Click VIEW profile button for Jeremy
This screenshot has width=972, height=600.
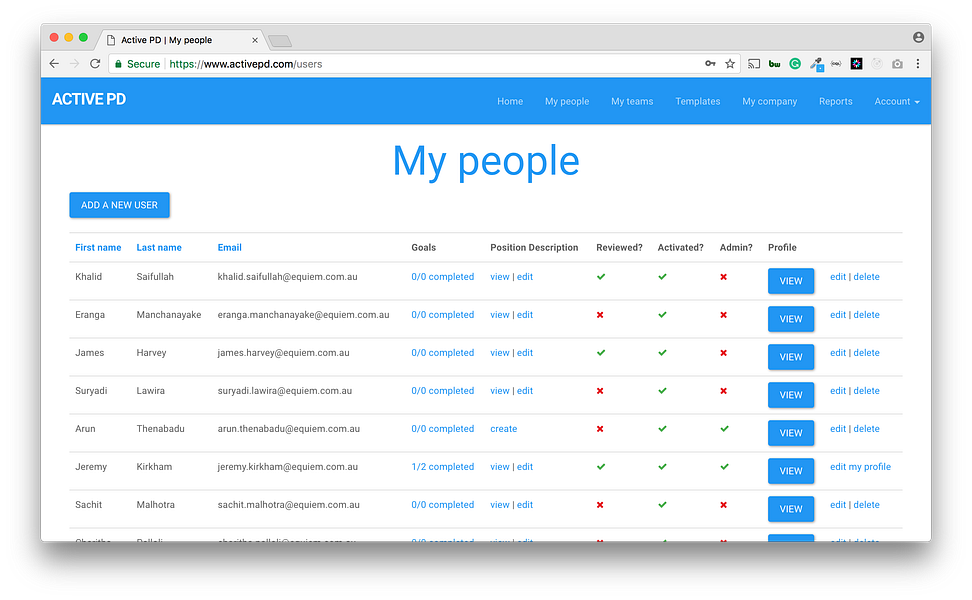click(x=791, y=471)
